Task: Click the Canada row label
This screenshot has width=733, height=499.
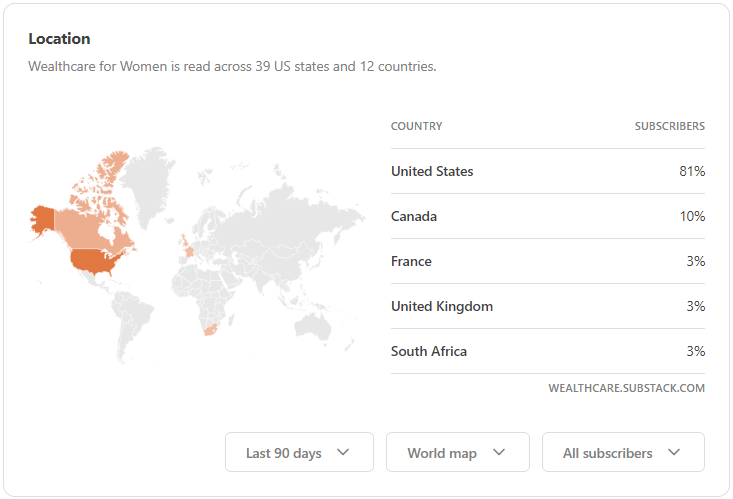Action: coord(414,216)
